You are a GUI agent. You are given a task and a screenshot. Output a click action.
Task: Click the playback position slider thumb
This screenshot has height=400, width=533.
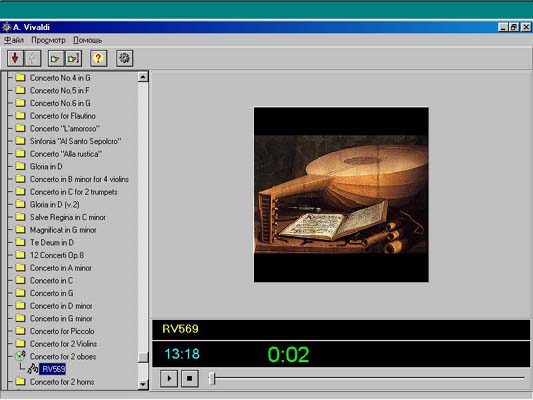pyautogui.click(x=212, y=378)
